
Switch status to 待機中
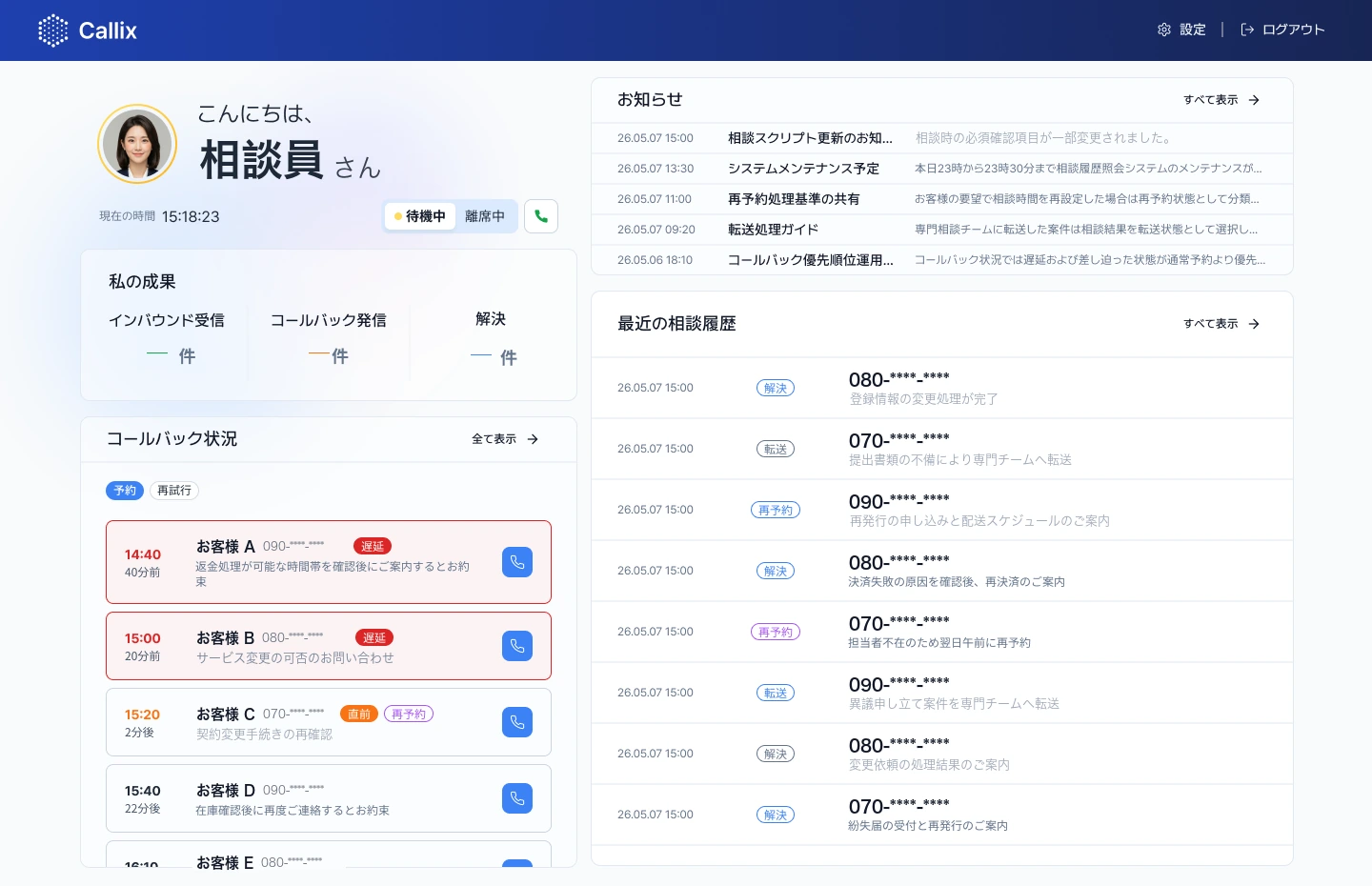[420, 216]
